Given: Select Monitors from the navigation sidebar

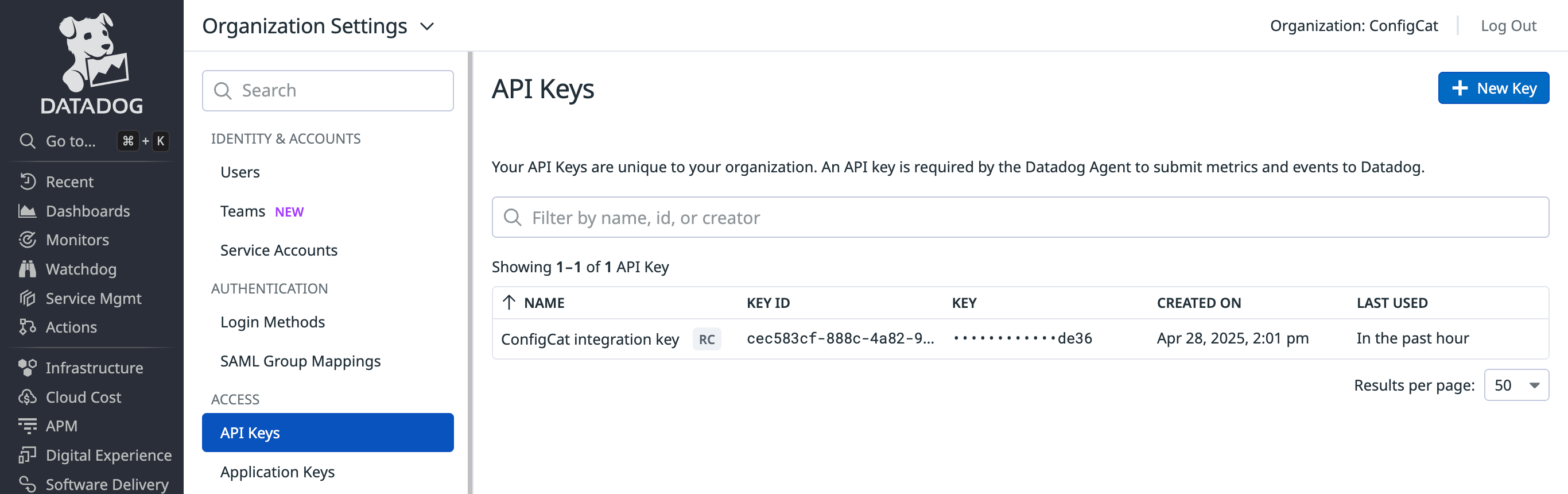Looking at the screenshot, I should 77,240.
